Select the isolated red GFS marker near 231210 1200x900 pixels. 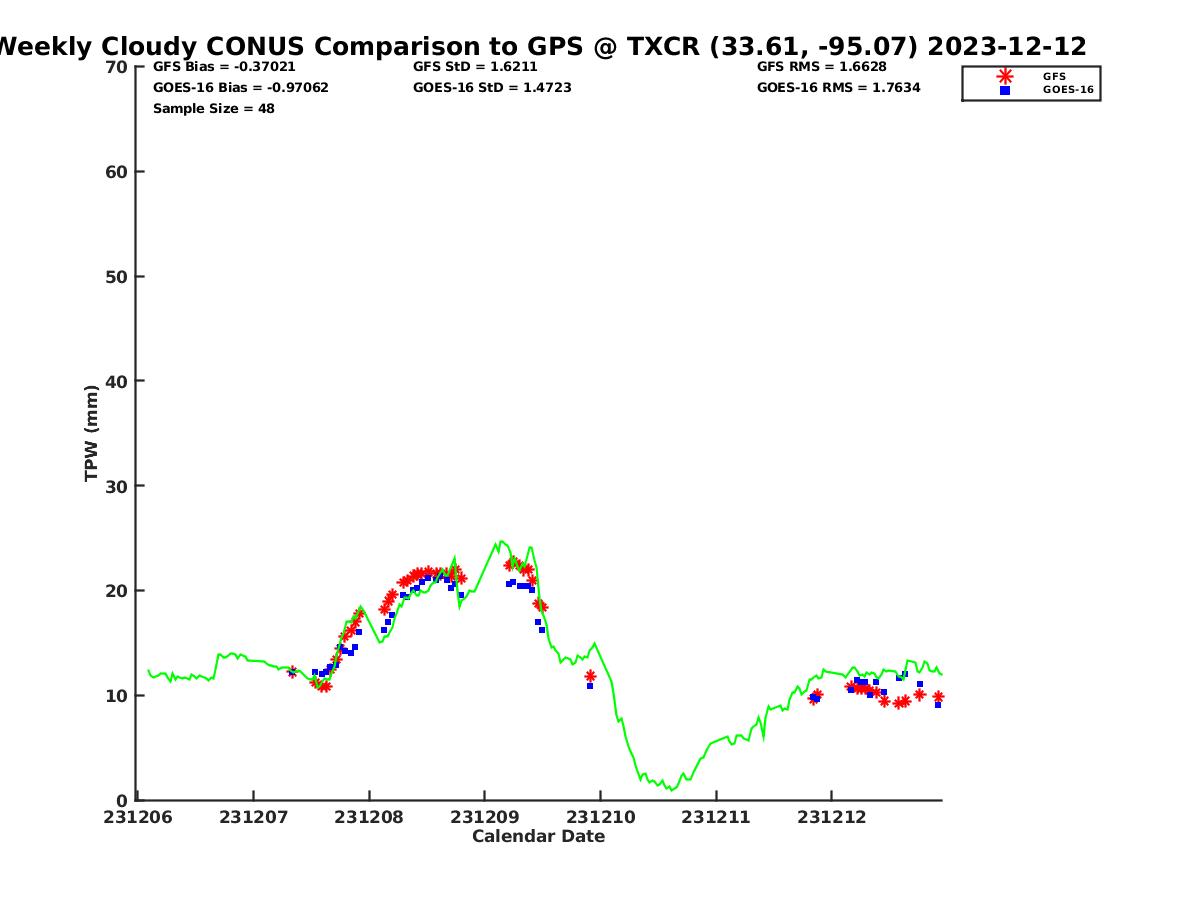tap(590, 676)
